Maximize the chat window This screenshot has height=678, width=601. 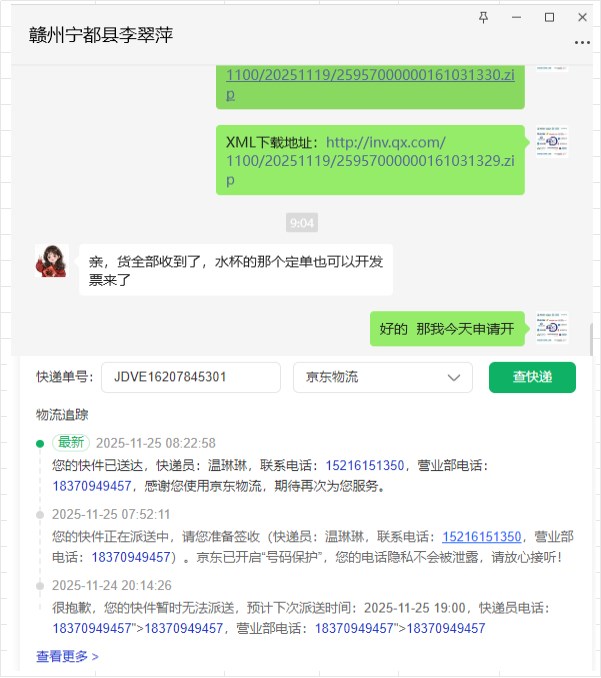[549, 17]
